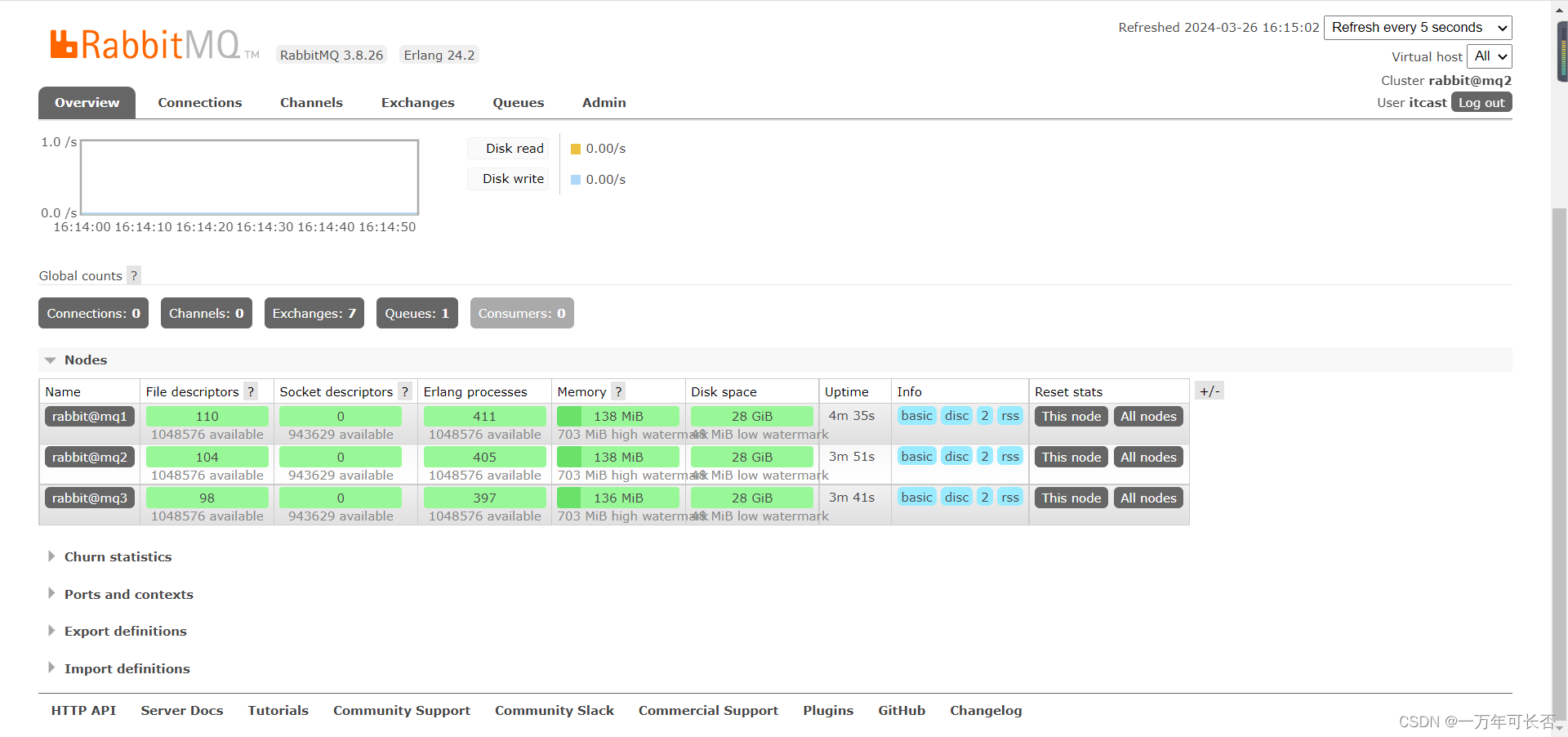Switch to the Exchanges tab
This screenshot has width=1568, height=737.
click(x=417, y=103)
